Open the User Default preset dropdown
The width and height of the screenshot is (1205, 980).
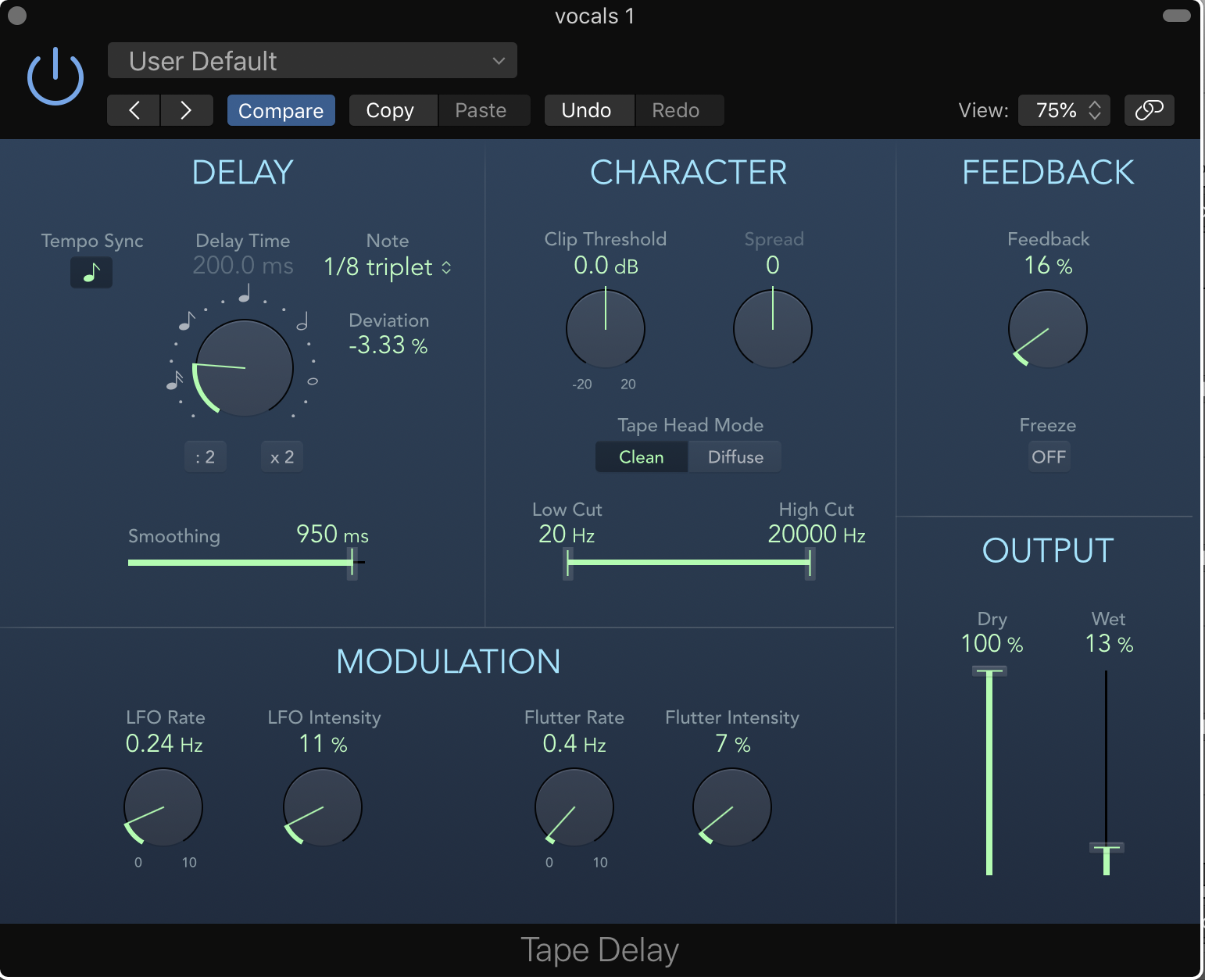(313, 61)
